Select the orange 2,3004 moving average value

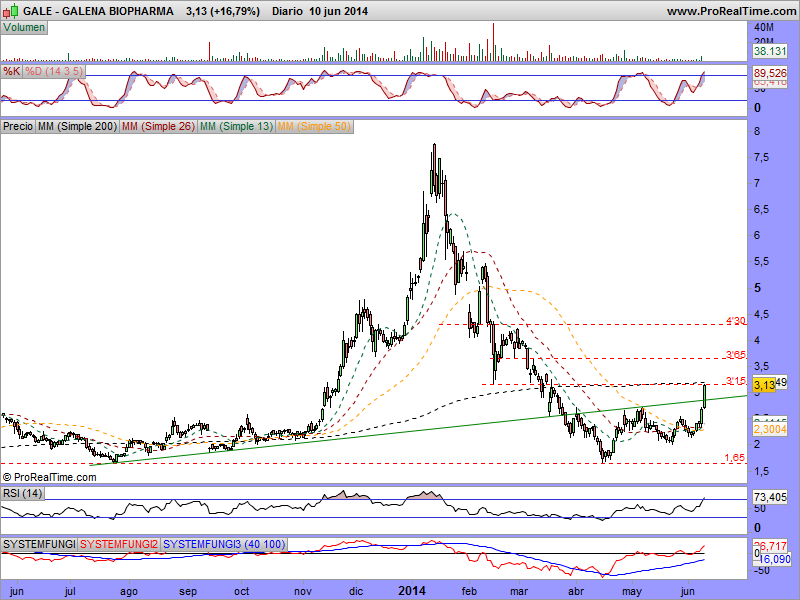point(770,429)
